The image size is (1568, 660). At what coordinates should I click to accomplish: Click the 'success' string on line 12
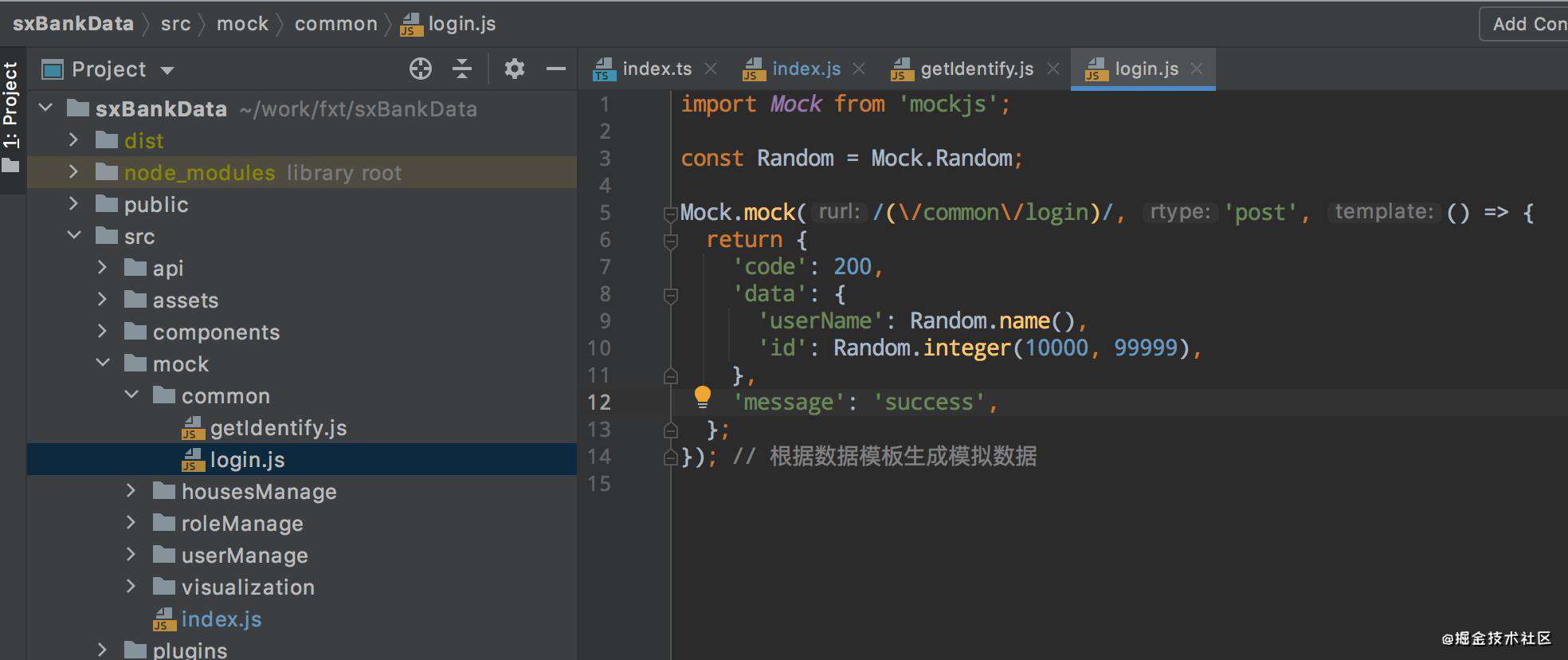(929, 403)
